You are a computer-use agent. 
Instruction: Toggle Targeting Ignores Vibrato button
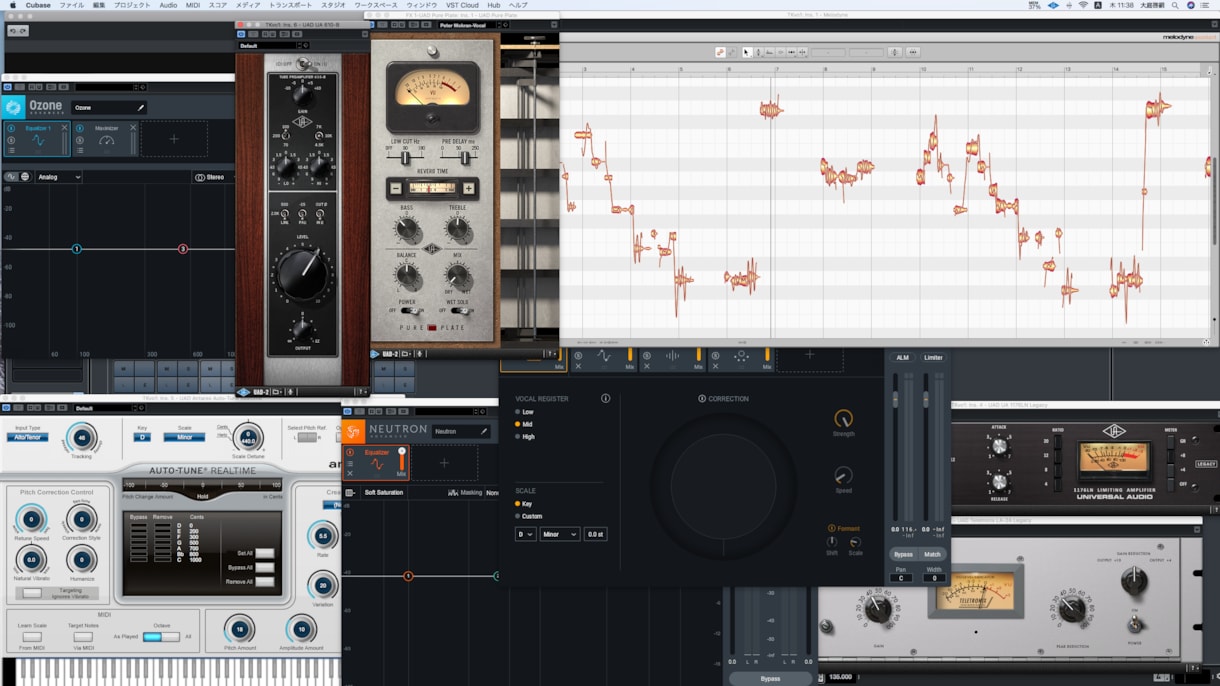32,593
